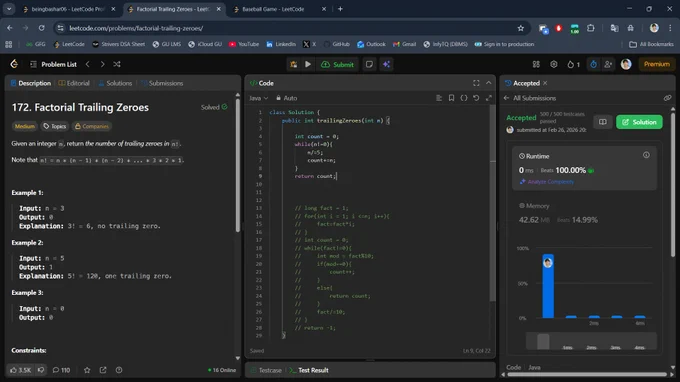Open the Strivers DSA Sheet bookmark
The height and width of the screenshot is (382, 680).
[118, 44]
